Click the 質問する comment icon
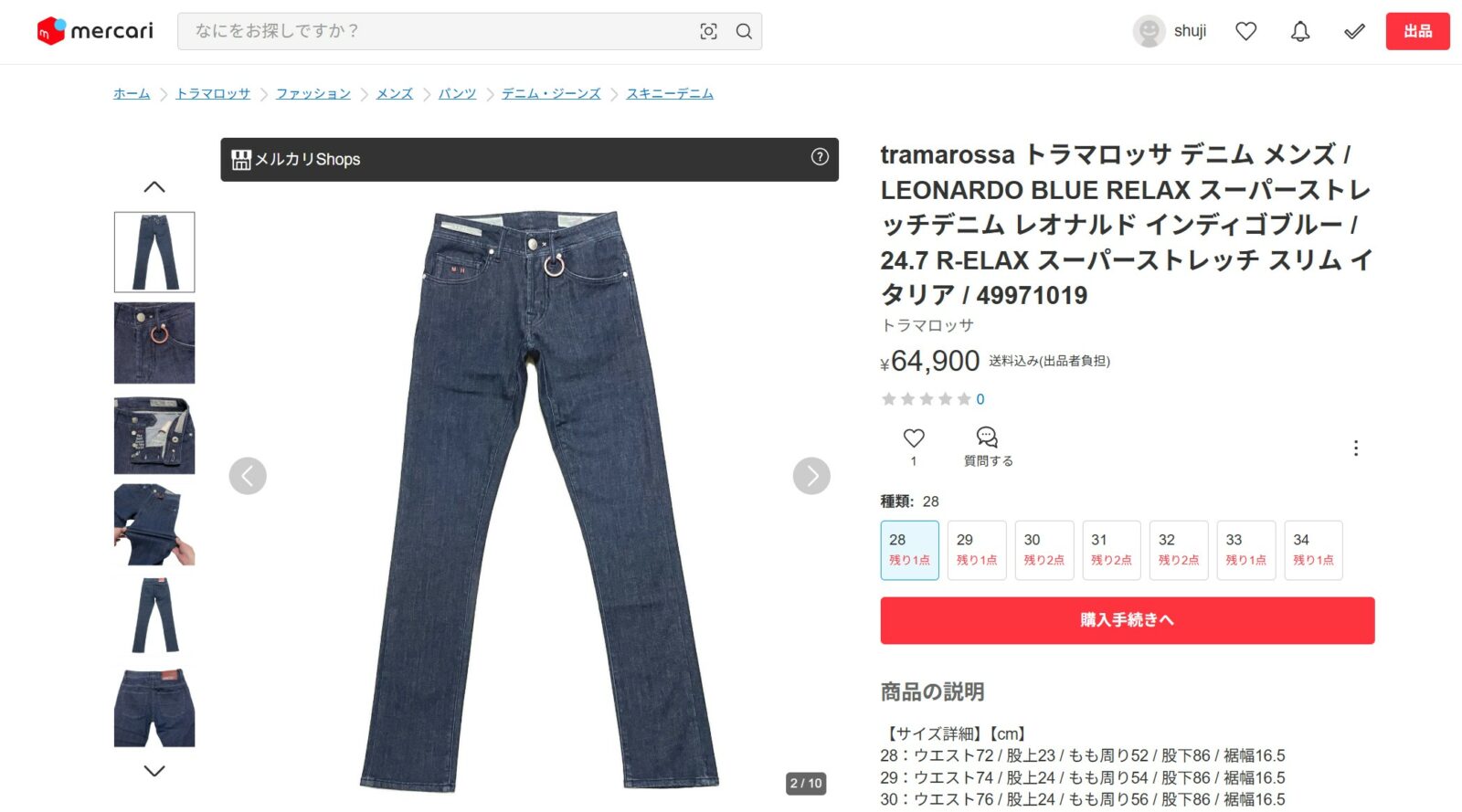This screenshot has height=812, width=1462. pyautogui.click(x=987, y=437)
